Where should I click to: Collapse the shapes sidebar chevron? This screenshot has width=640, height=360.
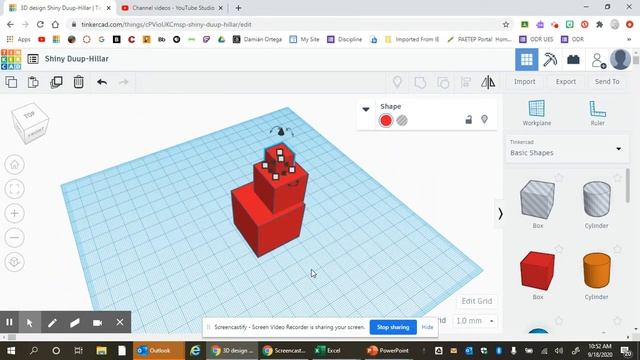(500, 213)
